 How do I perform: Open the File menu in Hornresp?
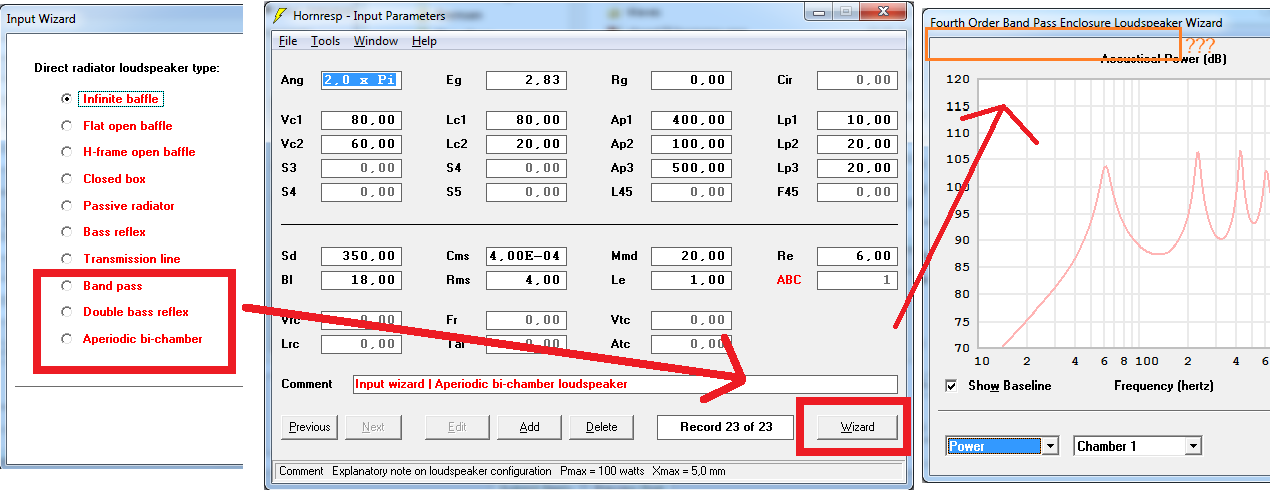coord(288,41)
